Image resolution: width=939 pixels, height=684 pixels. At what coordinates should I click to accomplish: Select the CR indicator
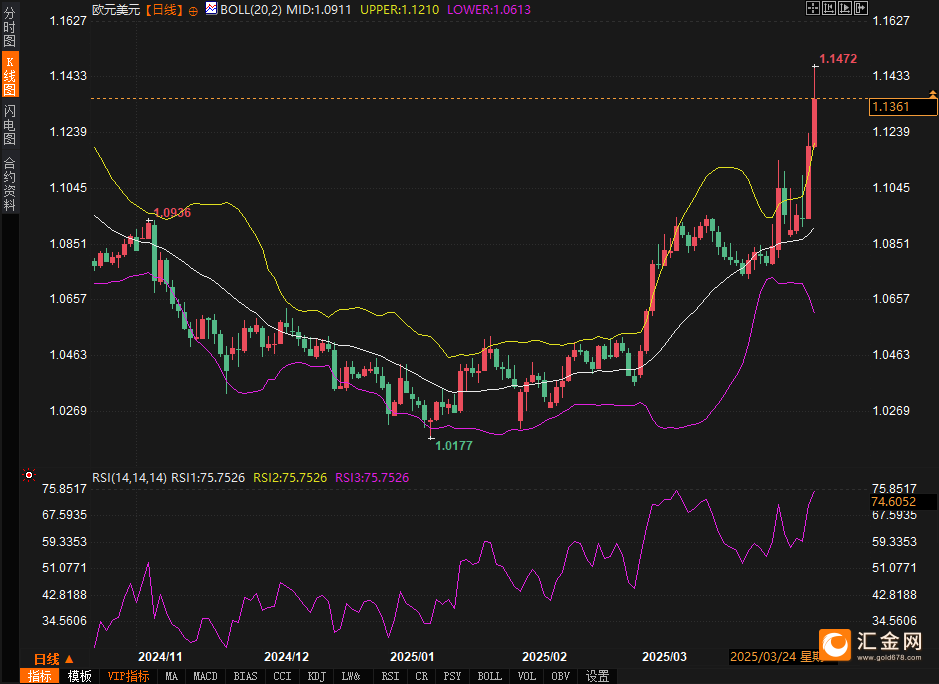(x=422, y=676)
